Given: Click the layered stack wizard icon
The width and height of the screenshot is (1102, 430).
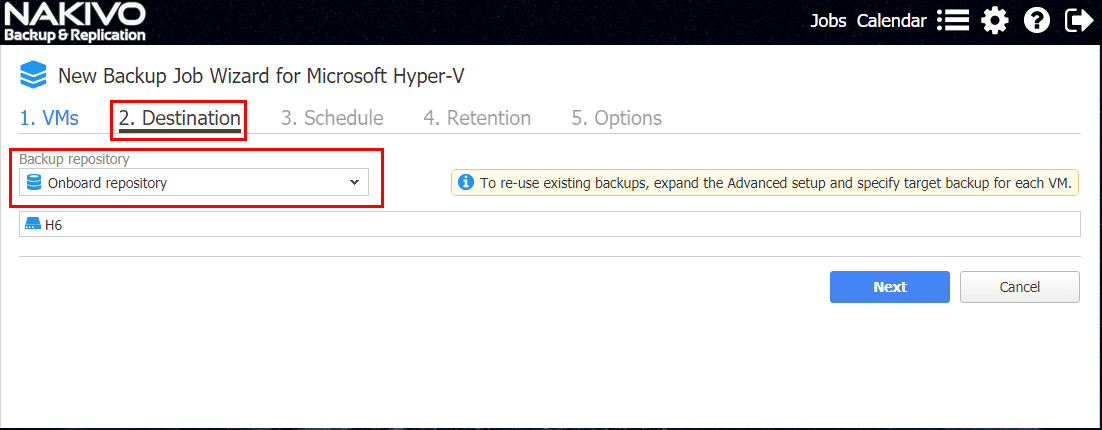Looking at the screenshot, I should pyautogui.click(x=34, y=75).
